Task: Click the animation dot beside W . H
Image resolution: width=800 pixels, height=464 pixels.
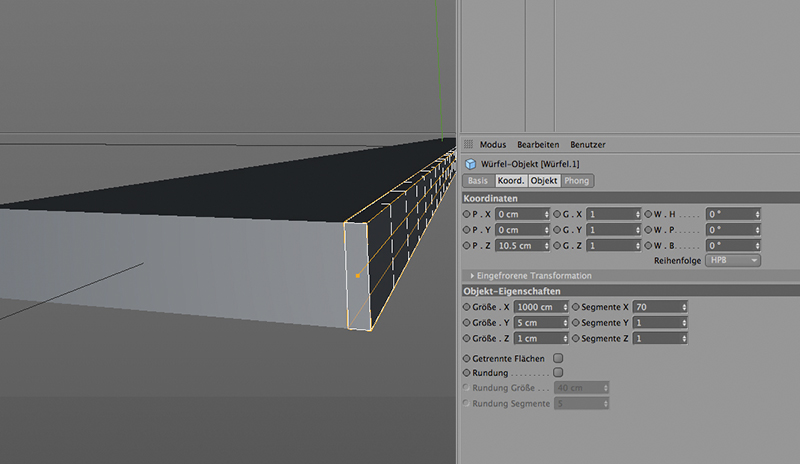Action: (x=648, y=214)
